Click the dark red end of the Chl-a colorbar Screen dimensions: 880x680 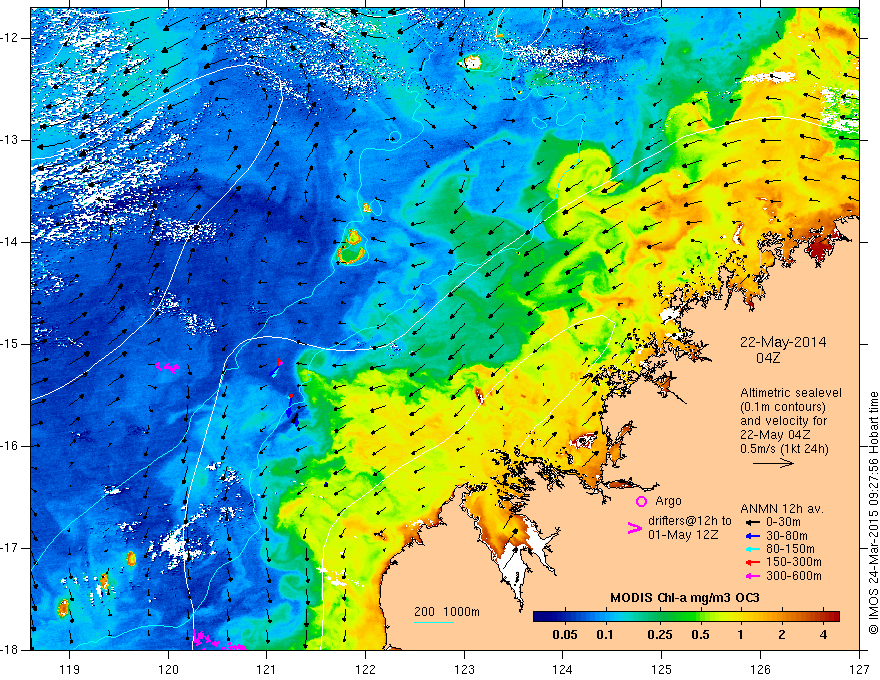[x=833, y=617]
